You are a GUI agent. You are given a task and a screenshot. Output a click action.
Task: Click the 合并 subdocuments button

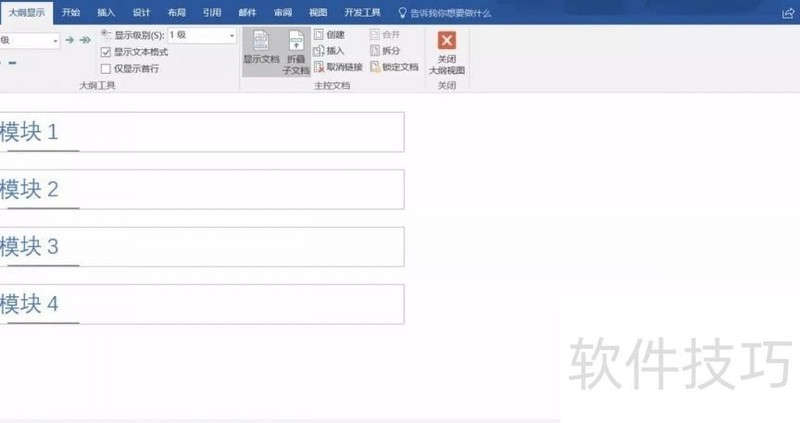[385, 35]
